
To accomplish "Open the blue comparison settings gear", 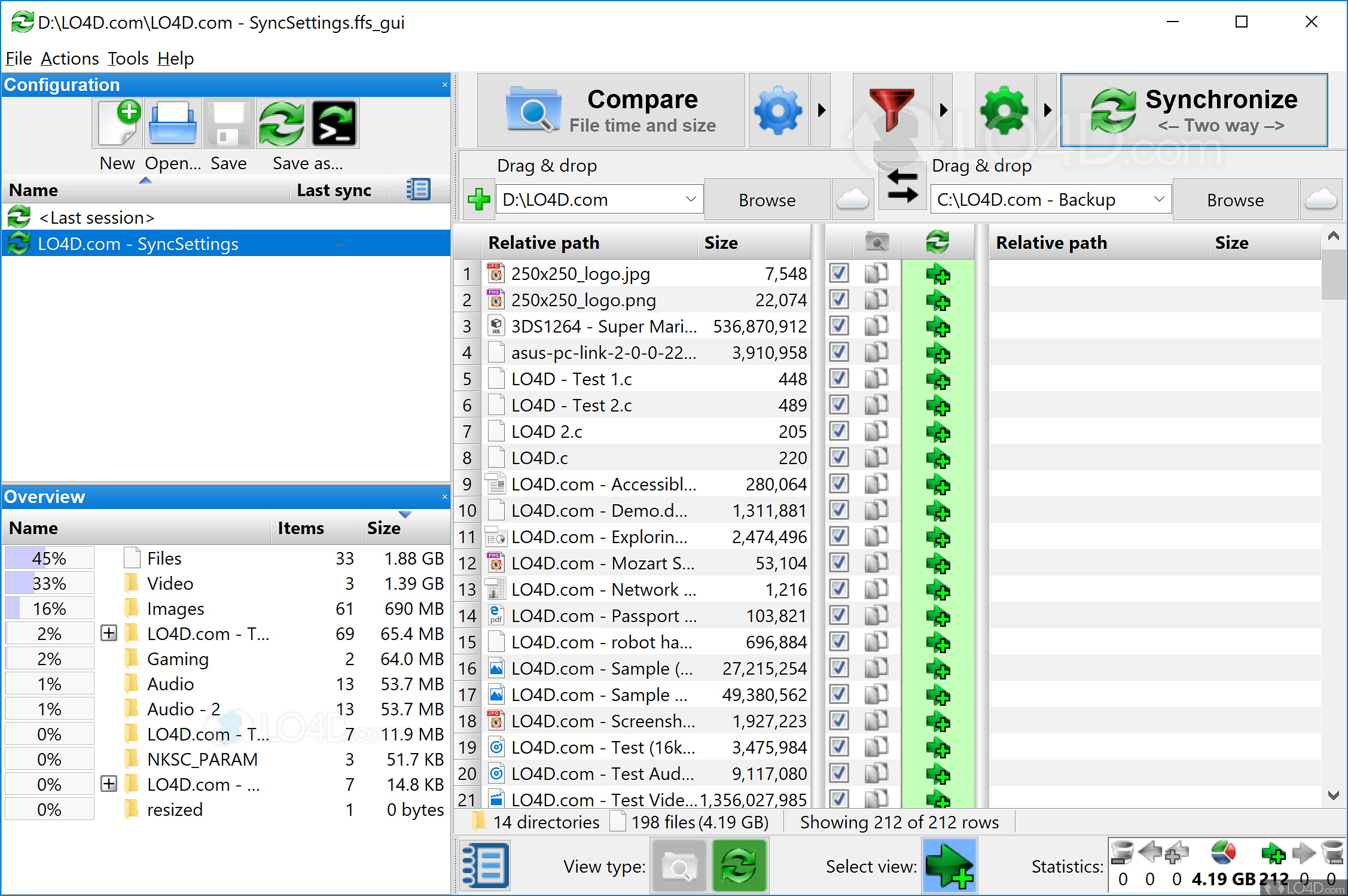I will 778,111.
